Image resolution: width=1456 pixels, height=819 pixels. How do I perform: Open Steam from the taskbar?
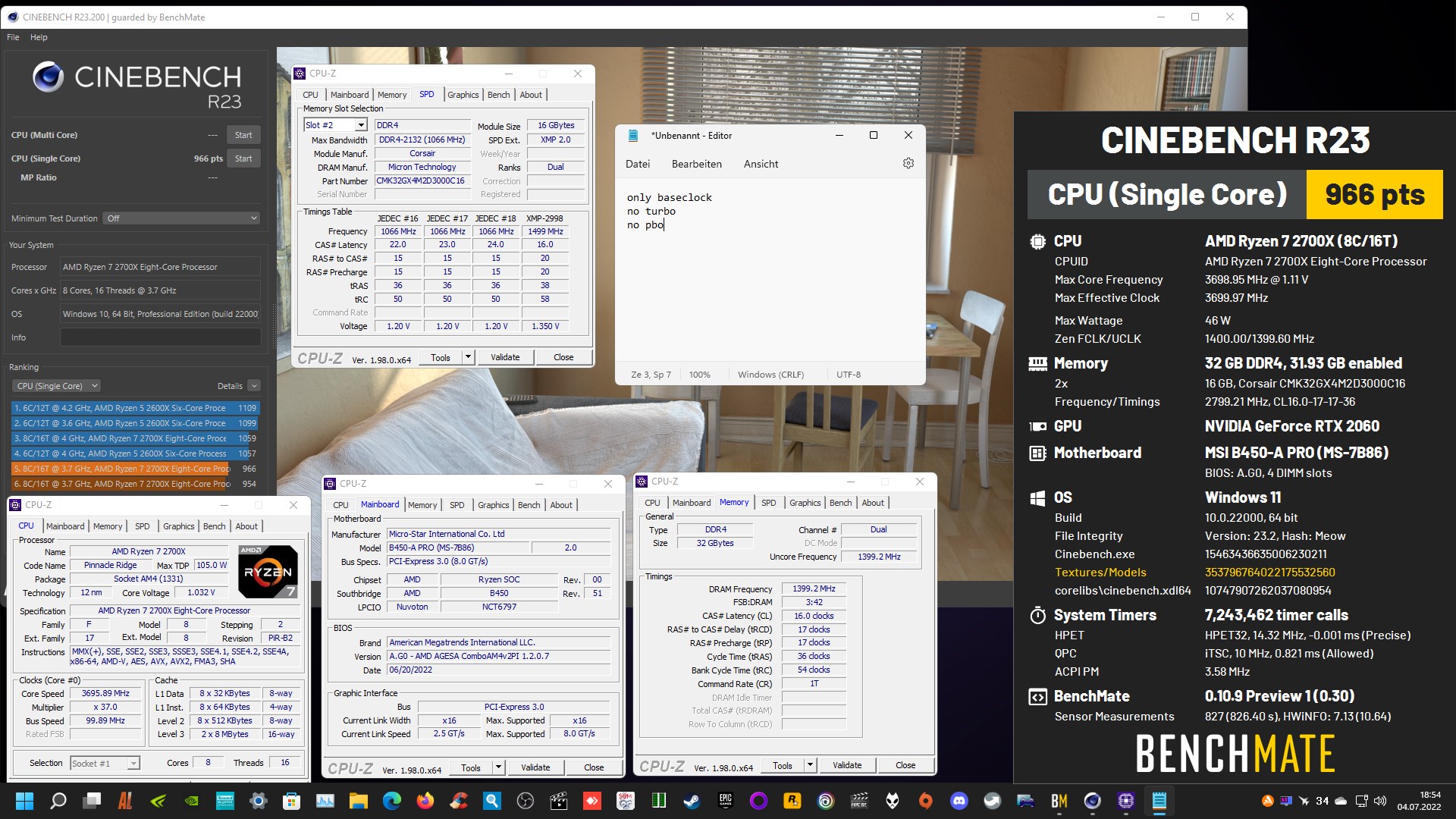(692, 801)
